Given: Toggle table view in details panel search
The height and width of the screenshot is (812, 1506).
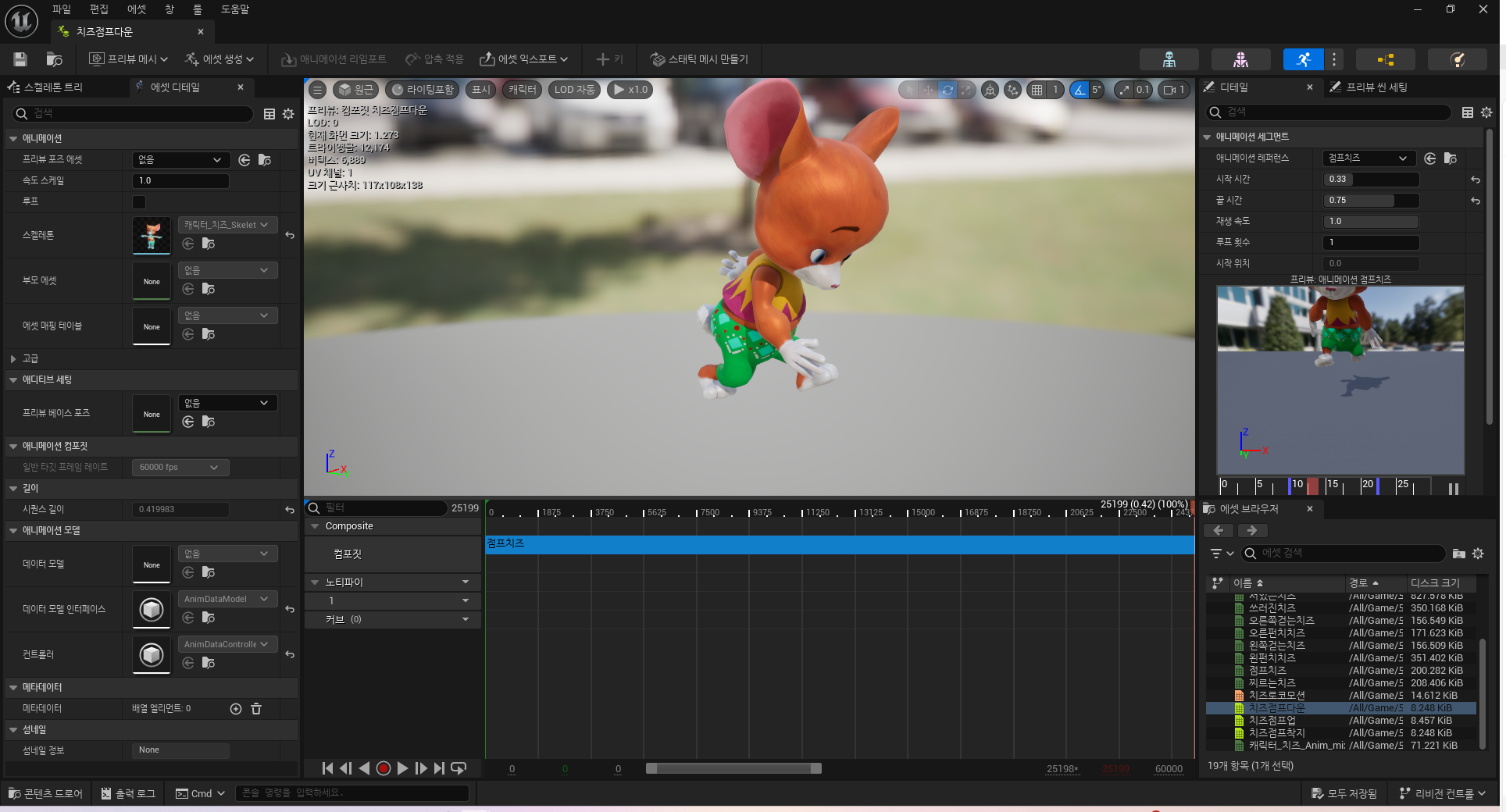Looking at the screenshot, I should pos(1468,112).
